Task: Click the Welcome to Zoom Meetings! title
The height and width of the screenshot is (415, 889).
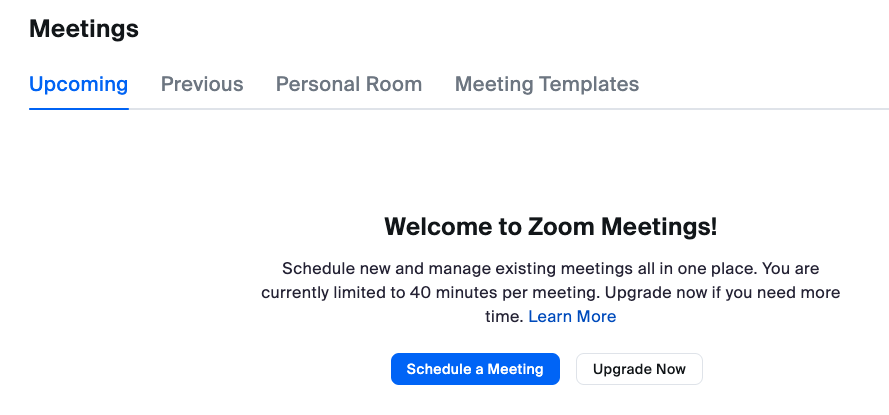Action: click(x=550, y=227)
